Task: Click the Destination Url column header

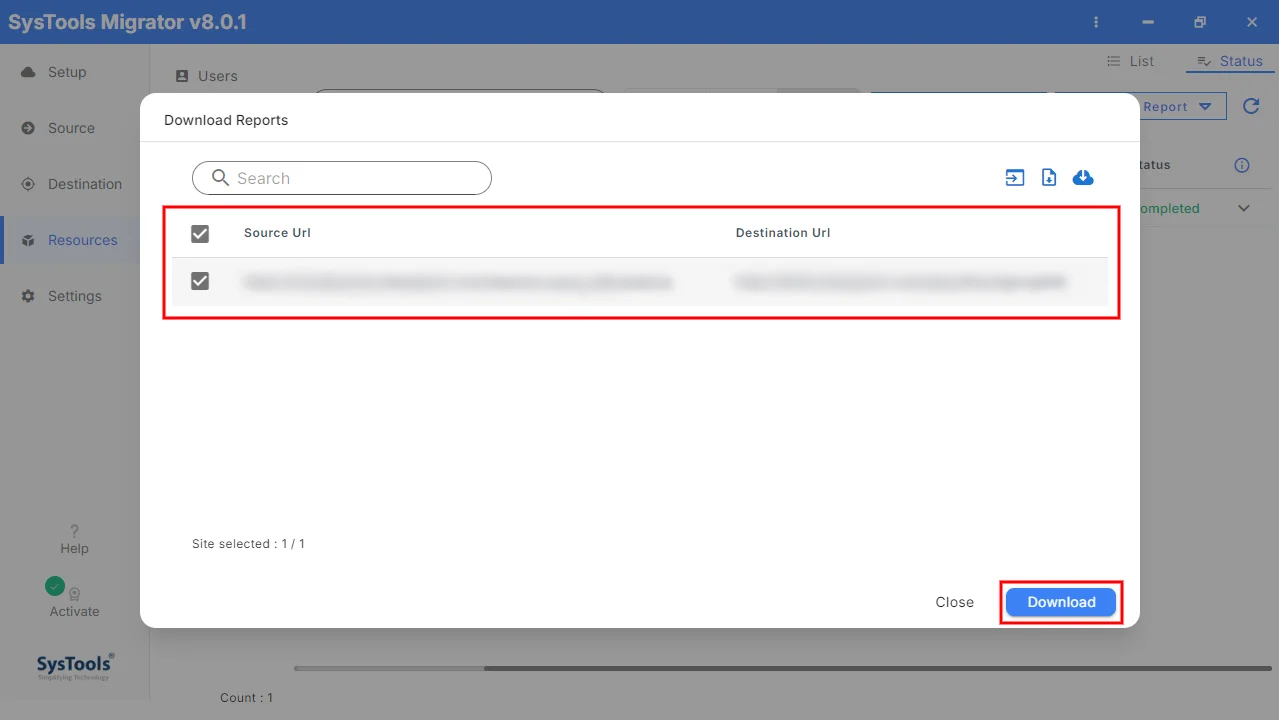Action: point(783,233)
